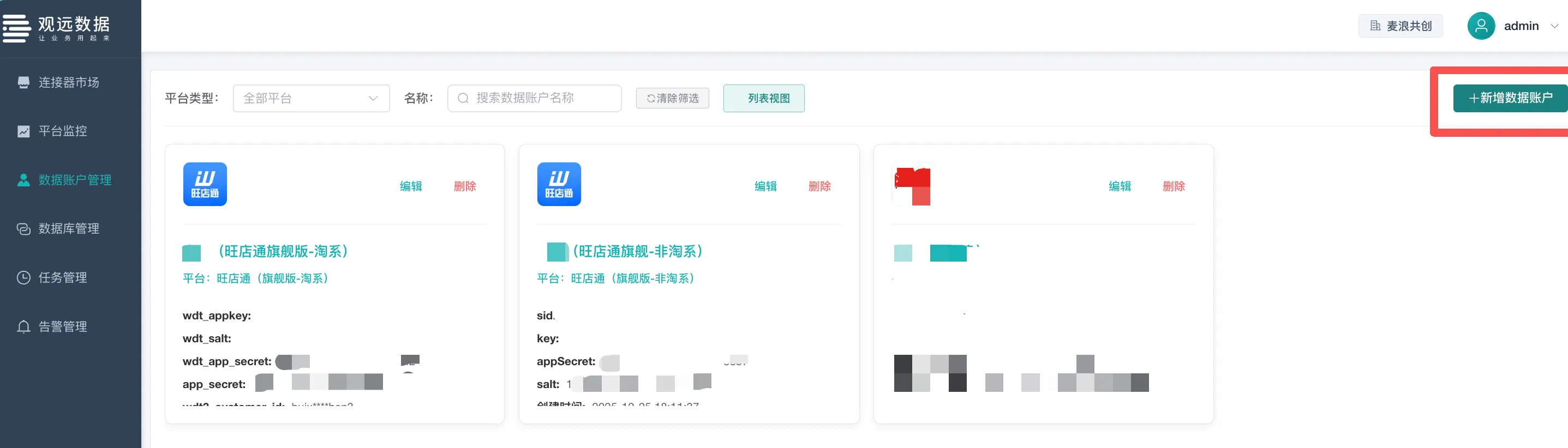Click the admin user avatar icon
Image resolution: width=1568 pixels, height=448 pixels.
click(1481, 26)
